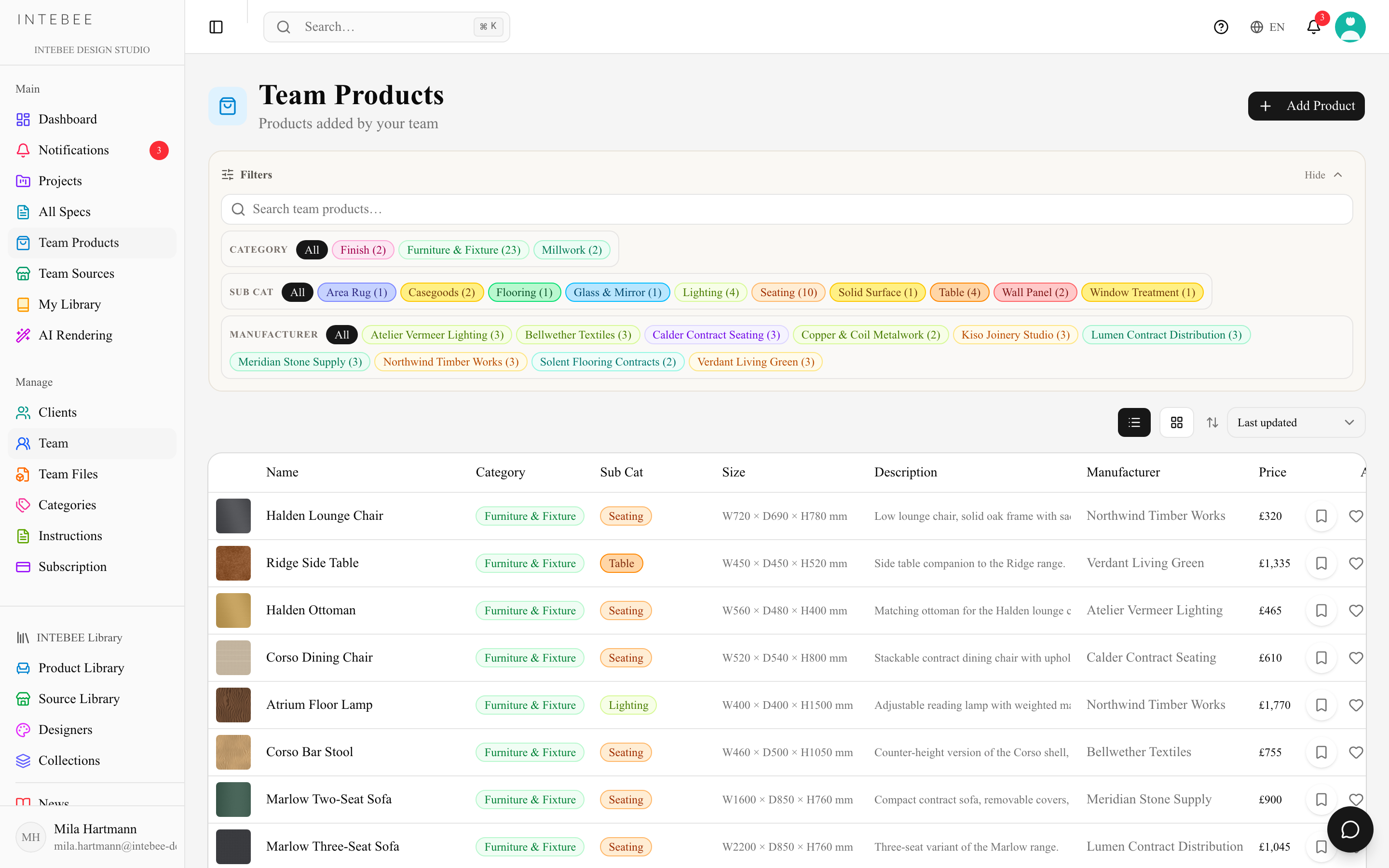1389x868 pixels.
Task: Open Dashboard in sidebar
Action: click(x=92, y=120)
